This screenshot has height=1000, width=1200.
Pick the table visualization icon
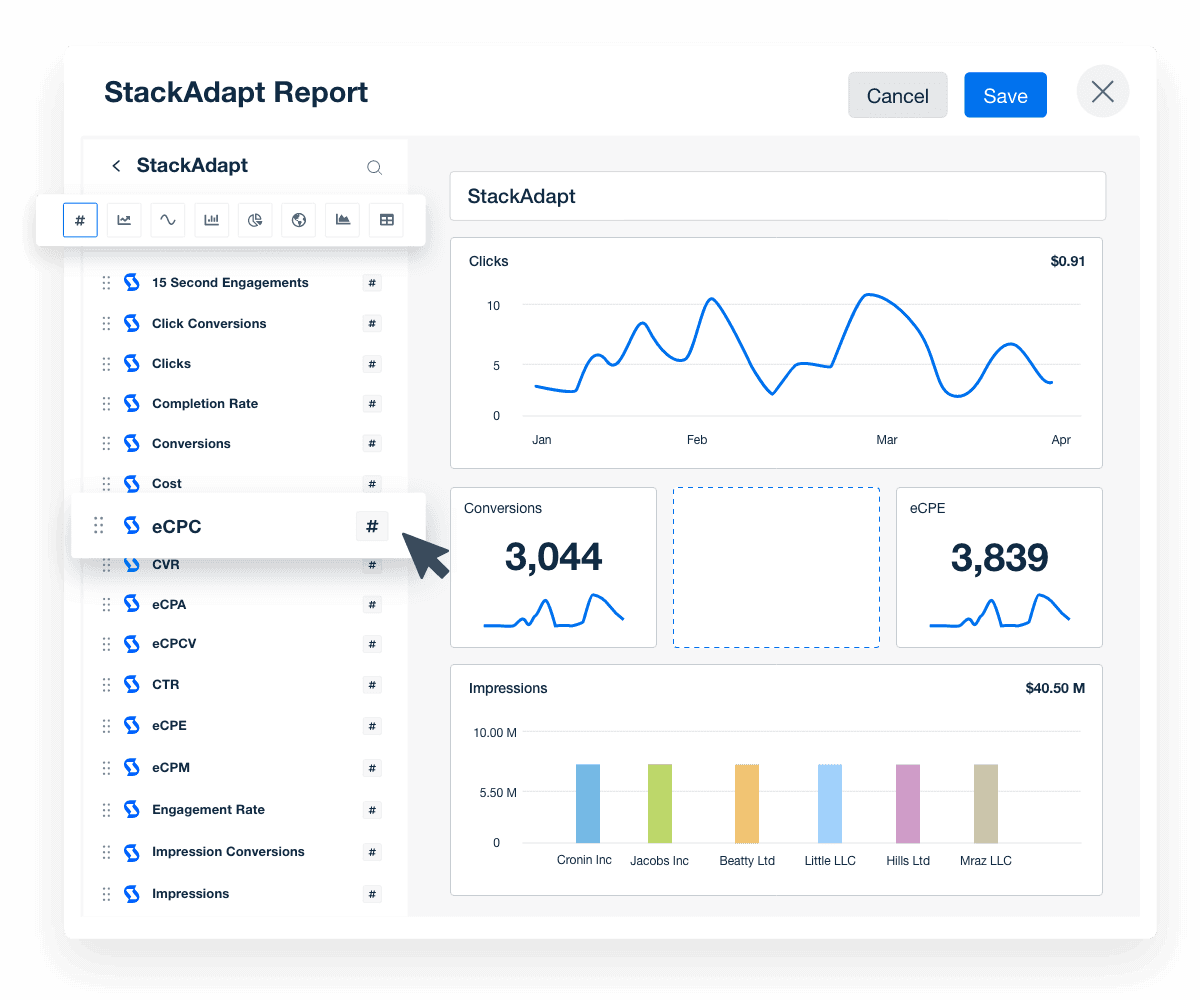pyautogui.click(x=386, y=220)
